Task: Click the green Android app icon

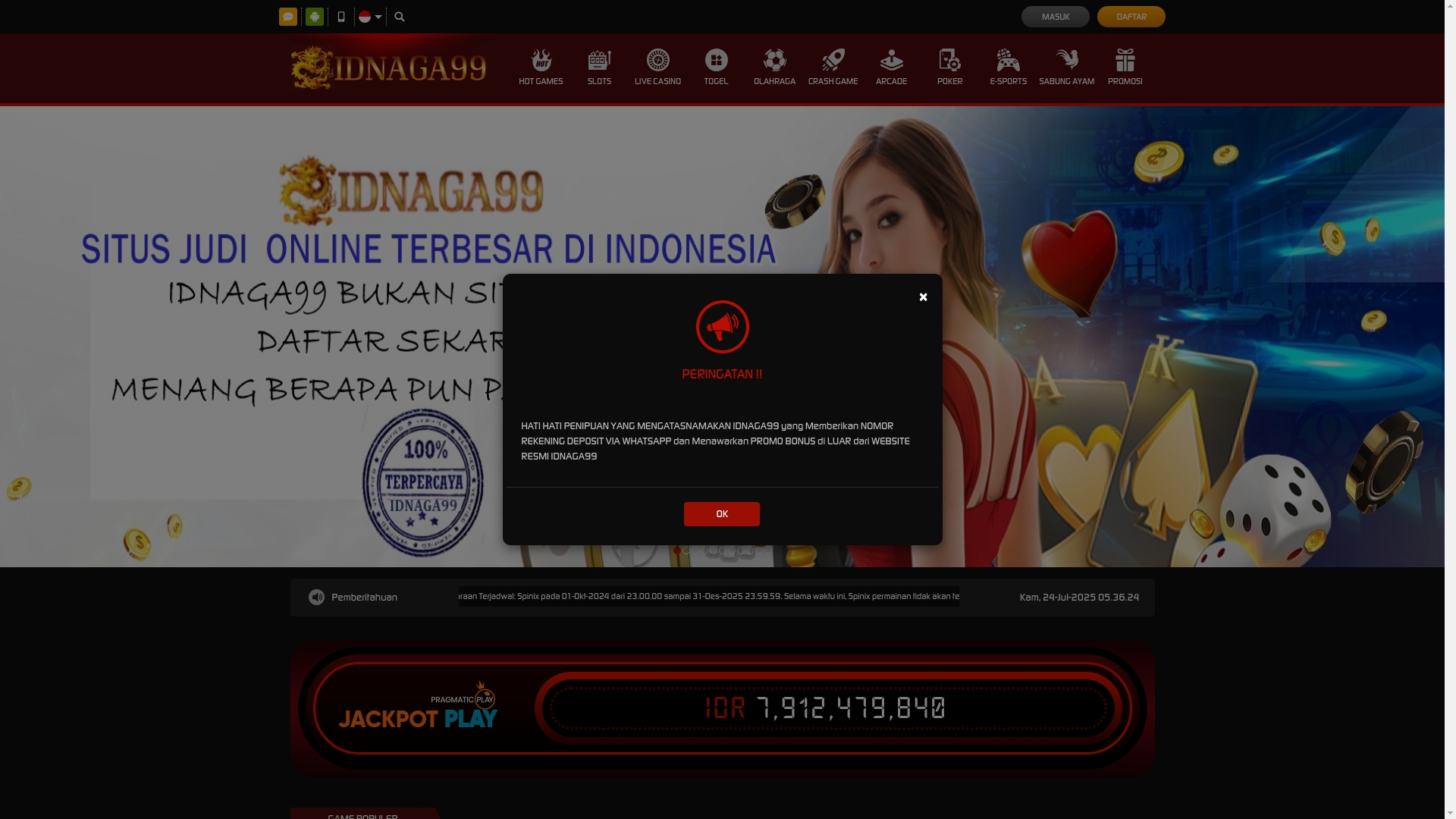Action: (x=315, y=17)
